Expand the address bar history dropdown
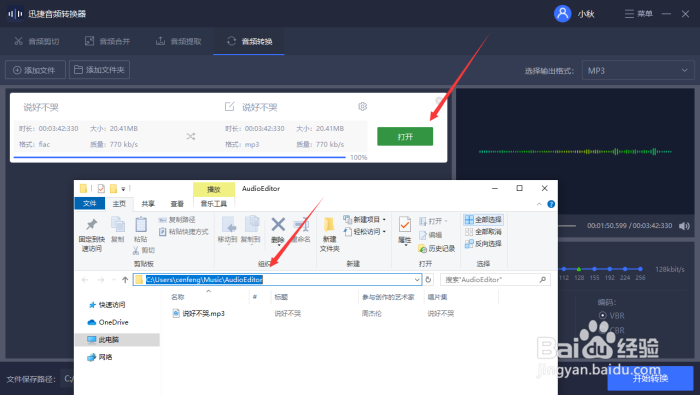Screen dimensions: 700x395 [x=417, y=280]
